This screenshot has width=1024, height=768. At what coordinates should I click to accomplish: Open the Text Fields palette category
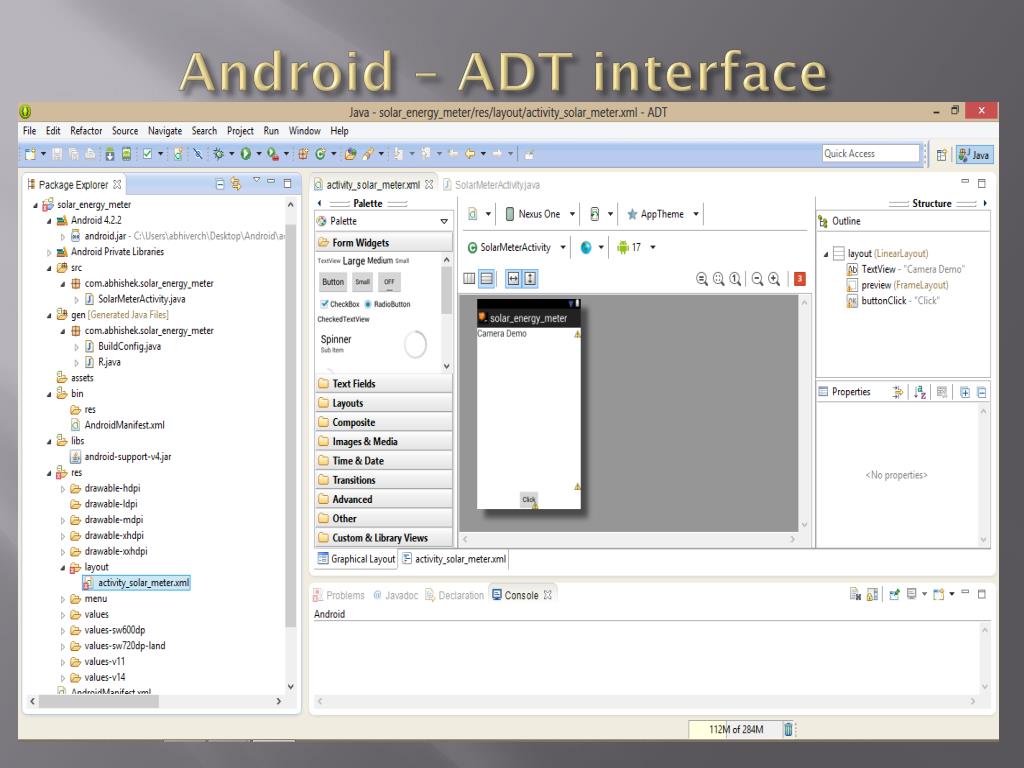click(x=383, y=383)
